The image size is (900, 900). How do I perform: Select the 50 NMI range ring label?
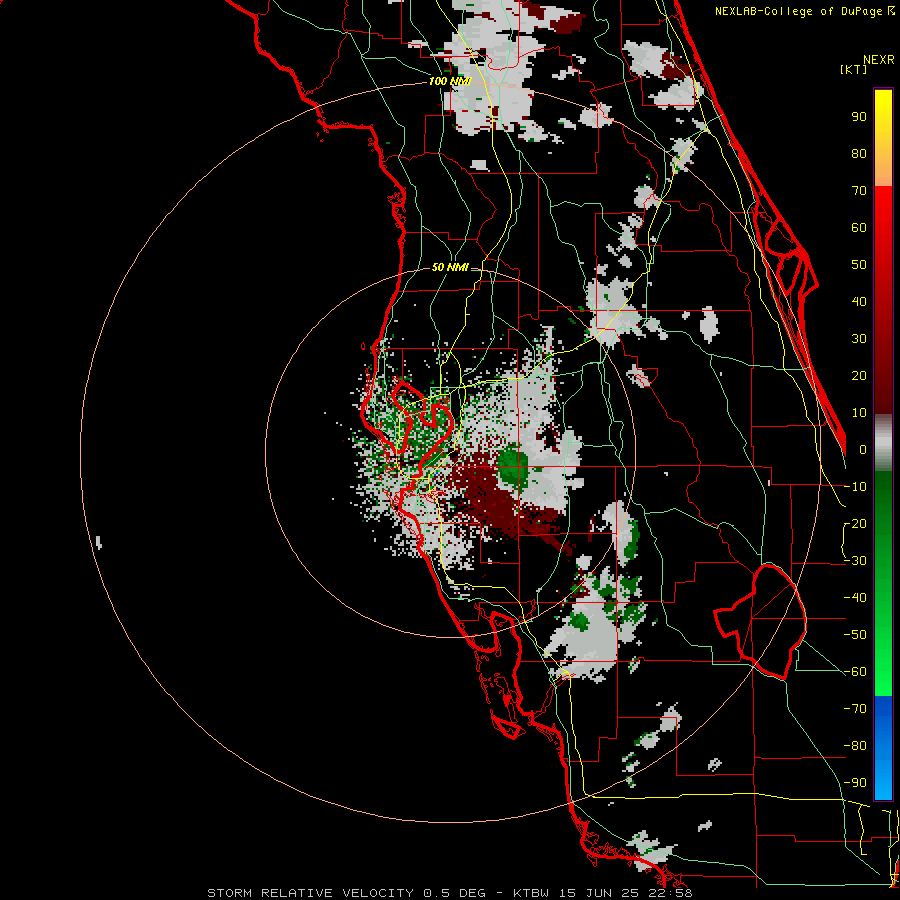[x=450, y=267]
